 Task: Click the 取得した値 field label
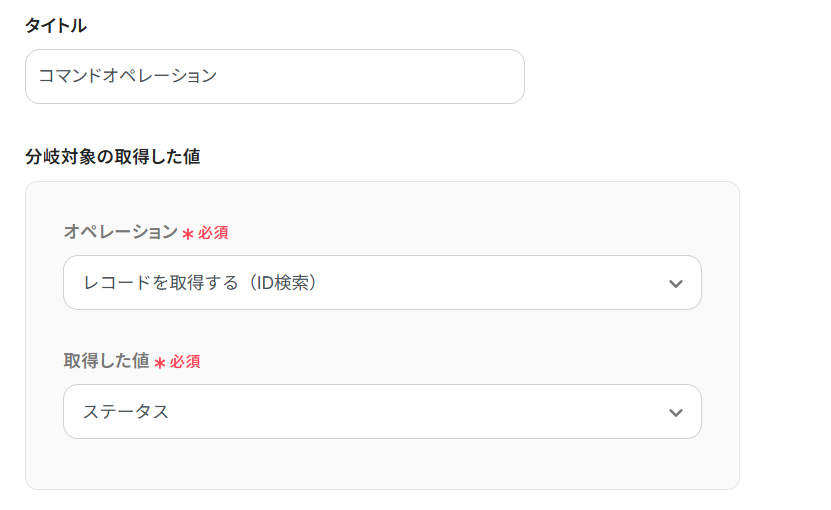(x=106, y=361)
